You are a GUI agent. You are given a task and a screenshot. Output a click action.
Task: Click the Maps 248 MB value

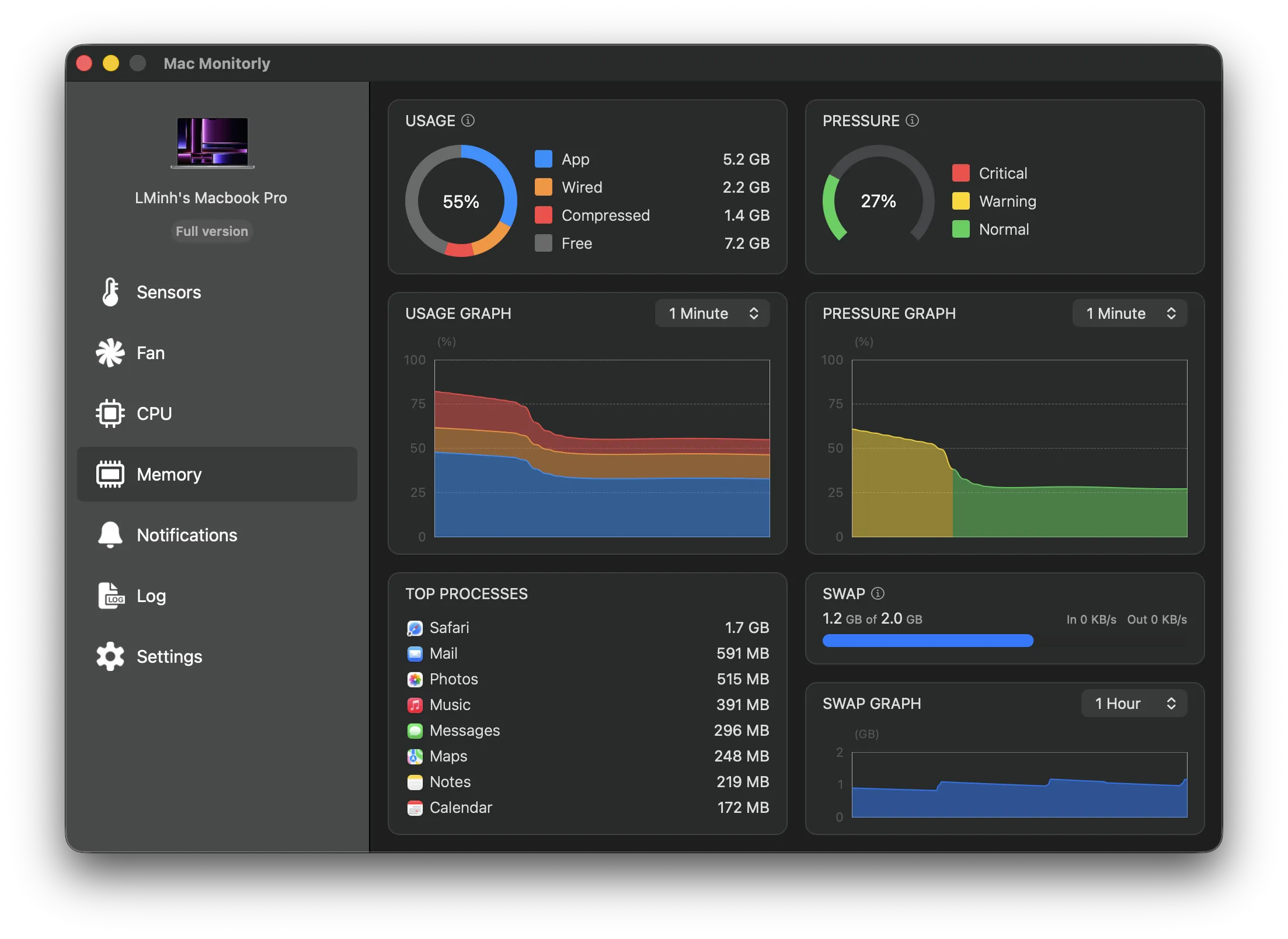(x=742, y=756)
